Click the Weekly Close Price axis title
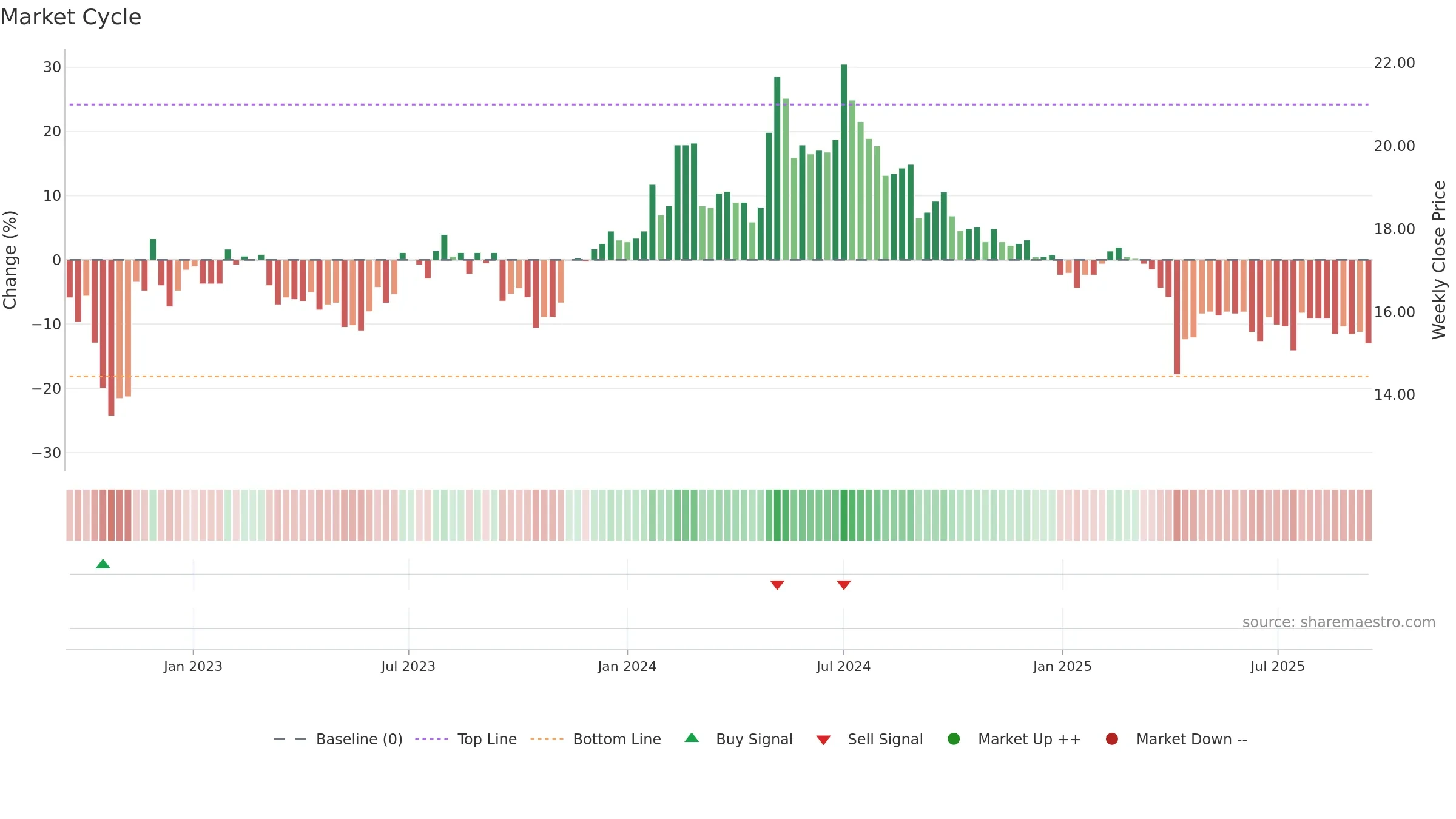This screenshot has width=1456, height=819. (x=1439, y=260)
